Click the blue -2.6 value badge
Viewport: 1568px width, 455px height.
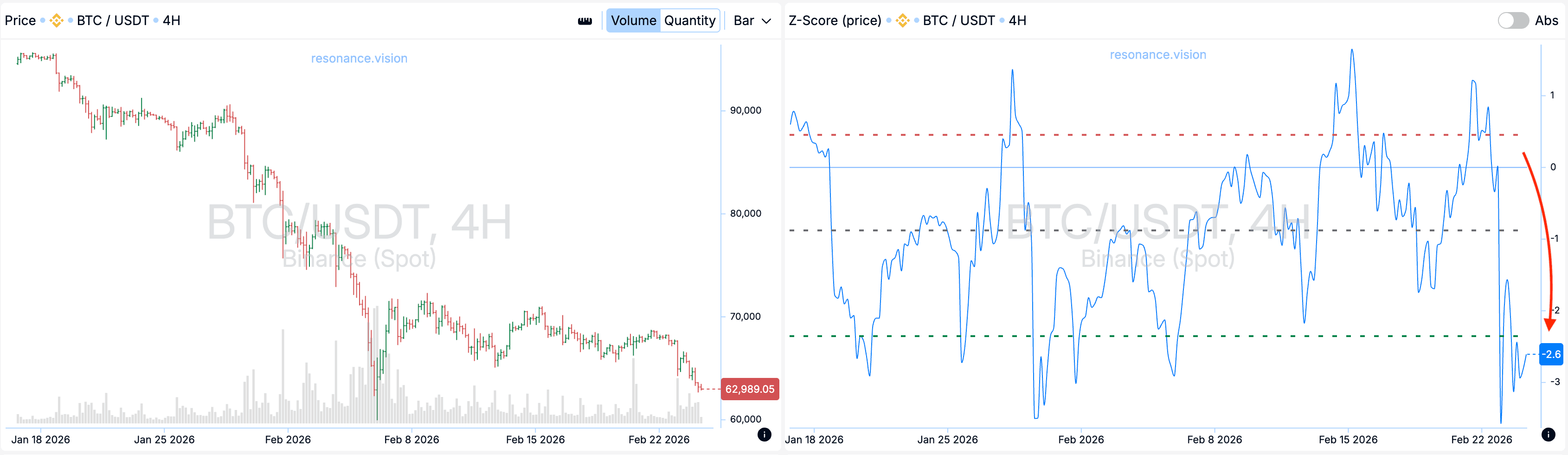click(x=1551, y=355)
